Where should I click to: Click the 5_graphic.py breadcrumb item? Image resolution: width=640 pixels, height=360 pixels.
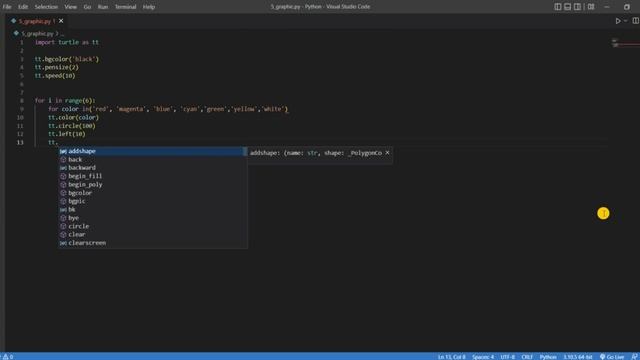pos(37,33)
